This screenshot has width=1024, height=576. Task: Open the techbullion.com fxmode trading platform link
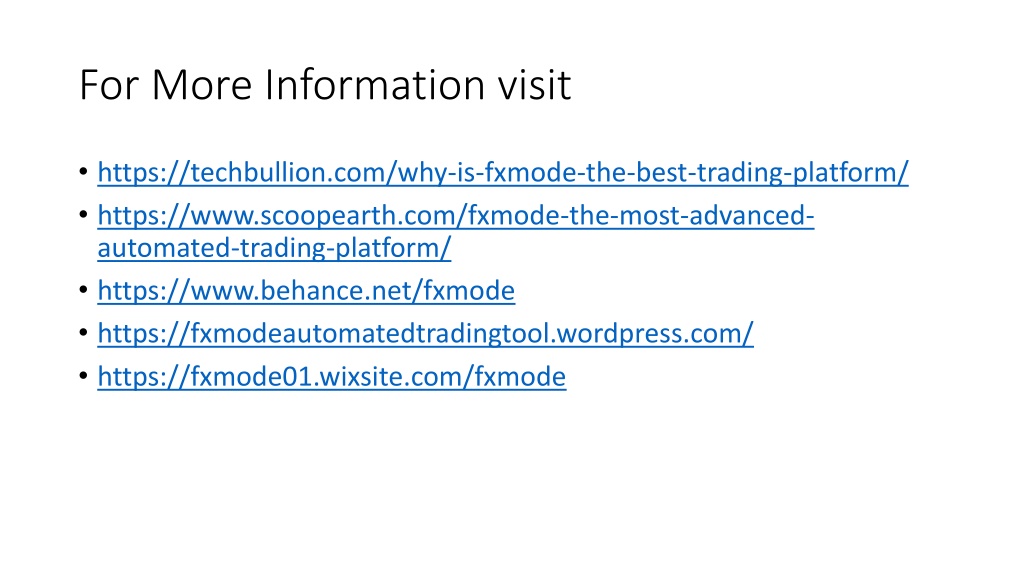click(503, 173)
